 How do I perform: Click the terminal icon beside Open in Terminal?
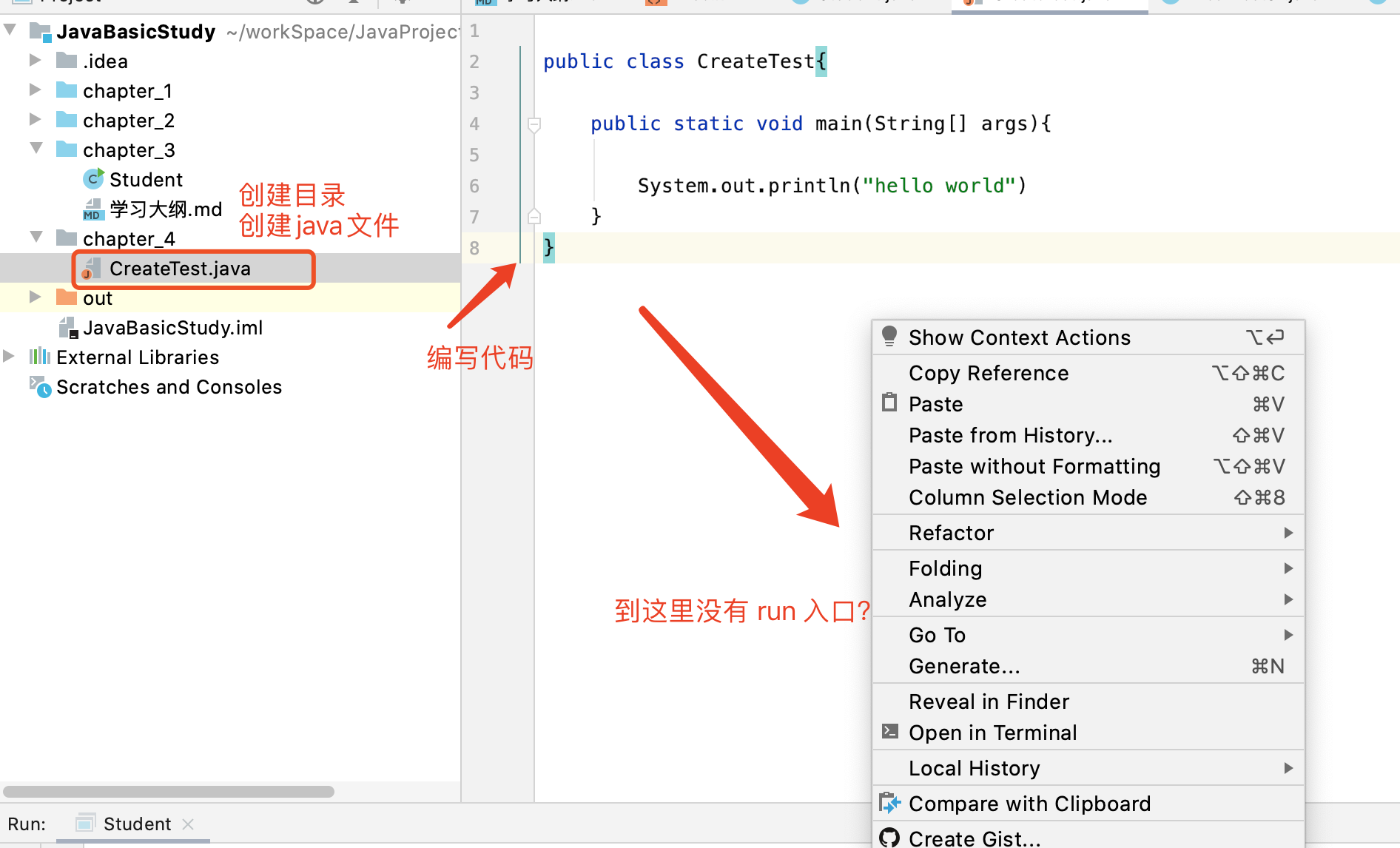point(890,732)
